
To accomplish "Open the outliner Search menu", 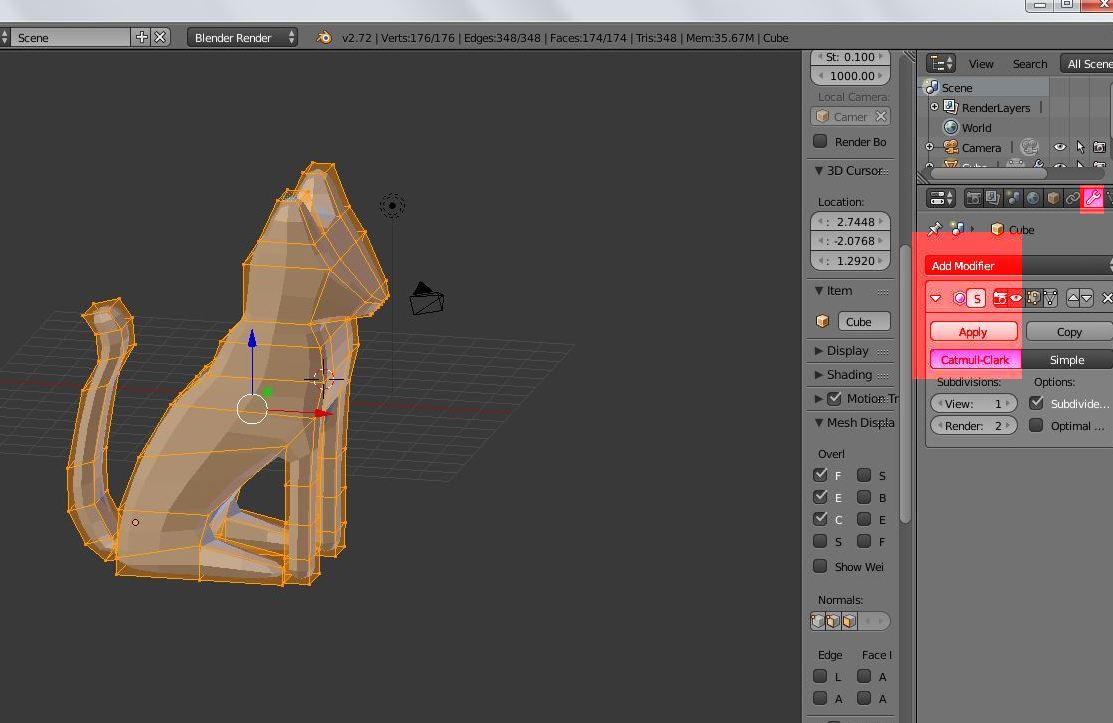I will (1029, 63).
